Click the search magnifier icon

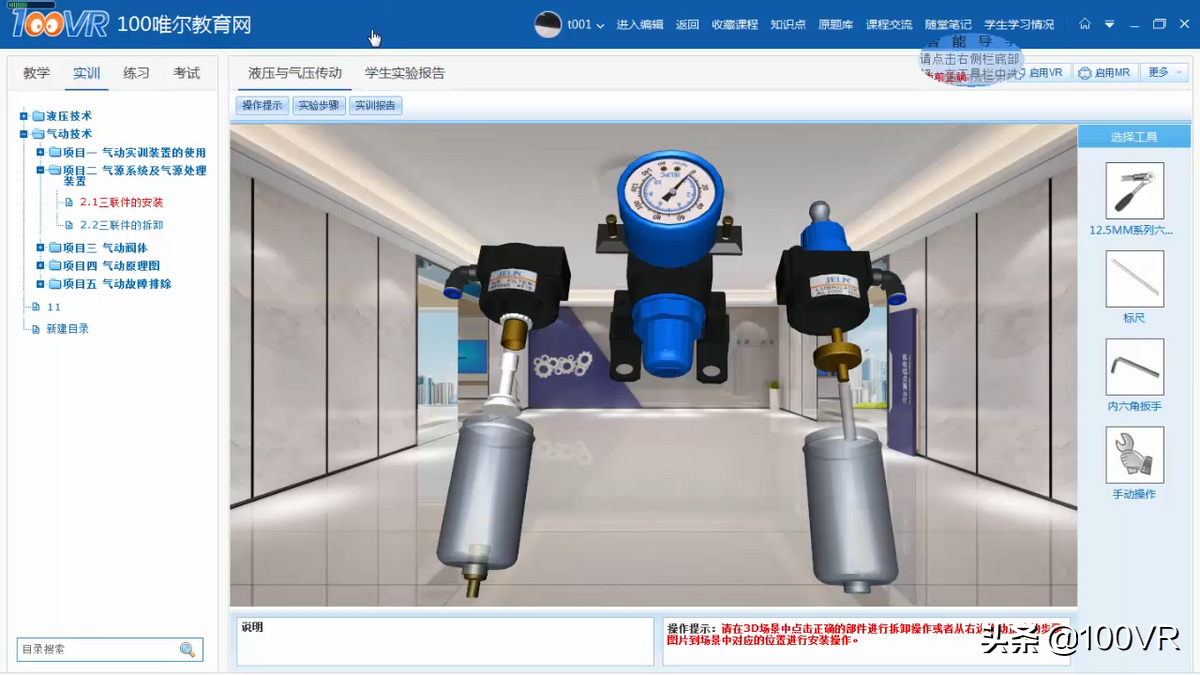[x=187, y=650]
